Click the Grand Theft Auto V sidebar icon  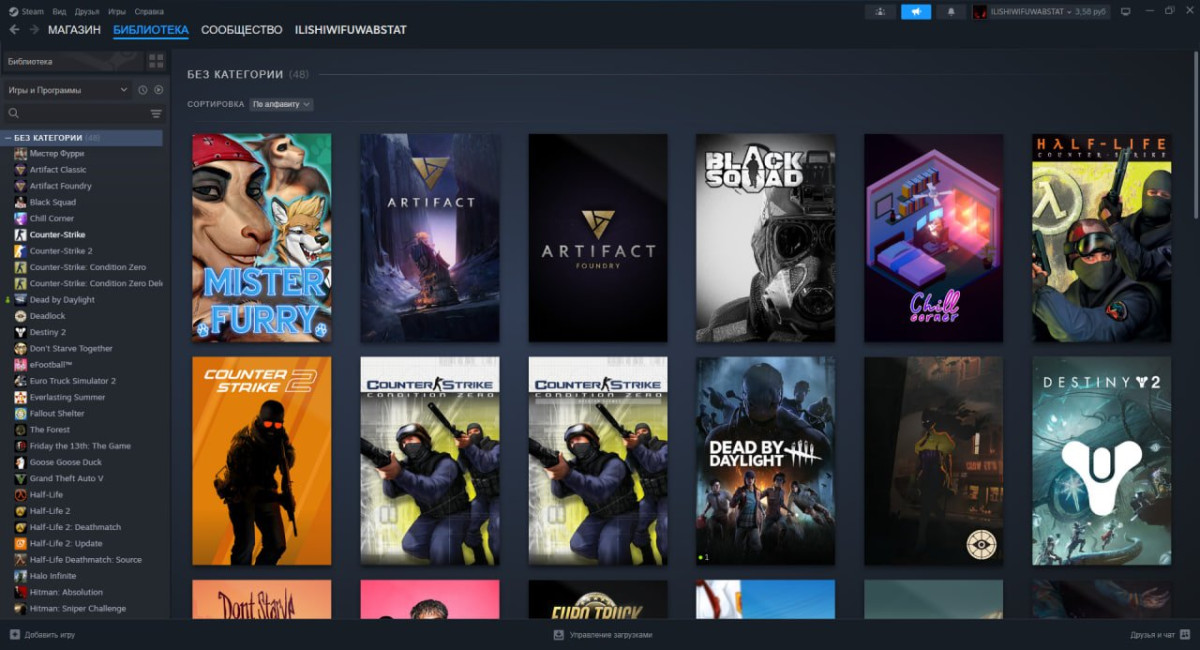coord(20,479)
